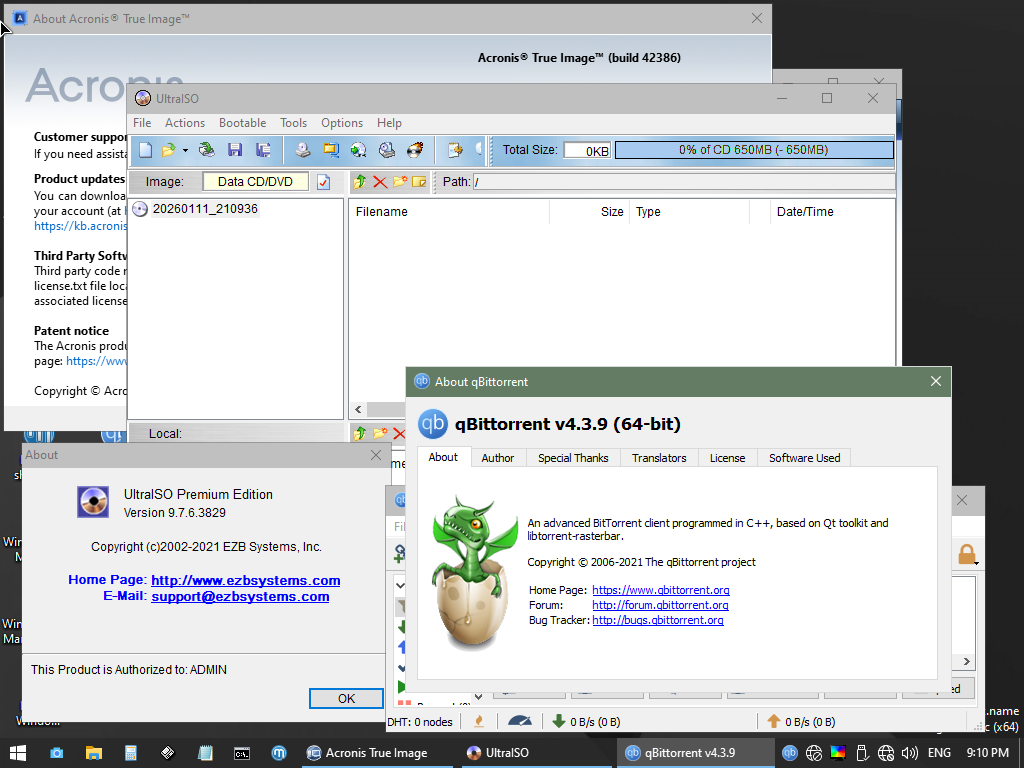Screen dimensions: 1024x768
Task: Click the flame icon next to DHT nodes
Action: [479, 721]
